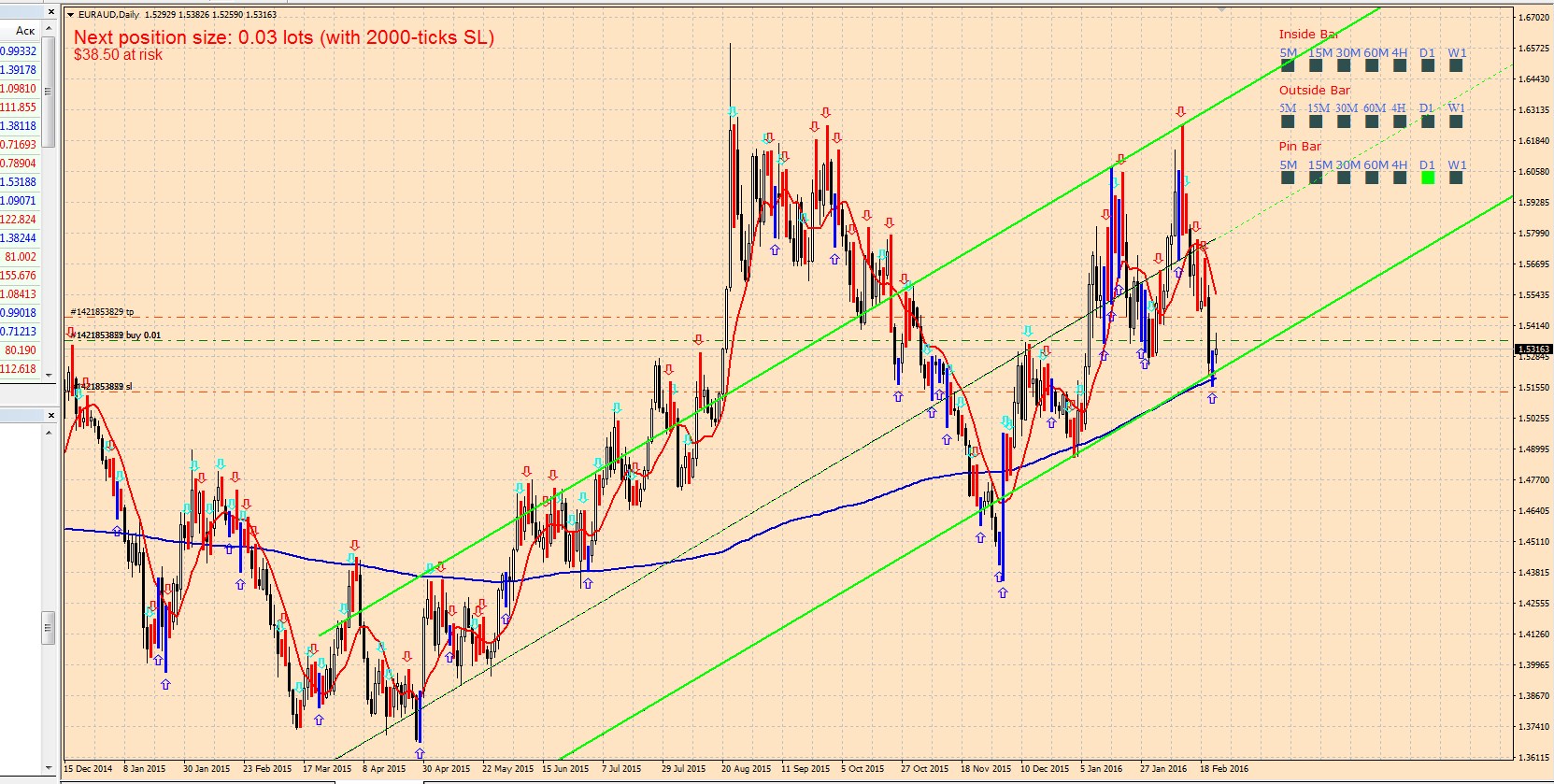Select the 112.618 ask price row
Image resolution: width=1554 pixels, height=784 pixels.
point(21,369)
